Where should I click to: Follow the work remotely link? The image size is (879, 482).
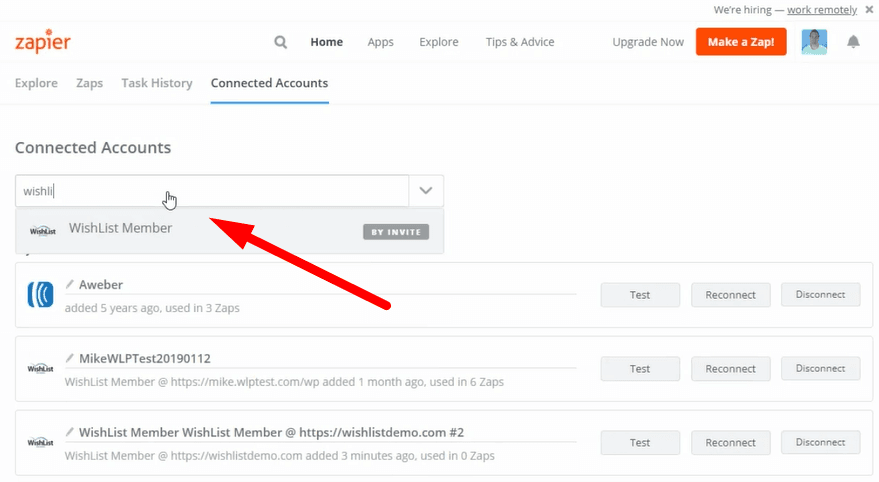(x=822, y=10)
